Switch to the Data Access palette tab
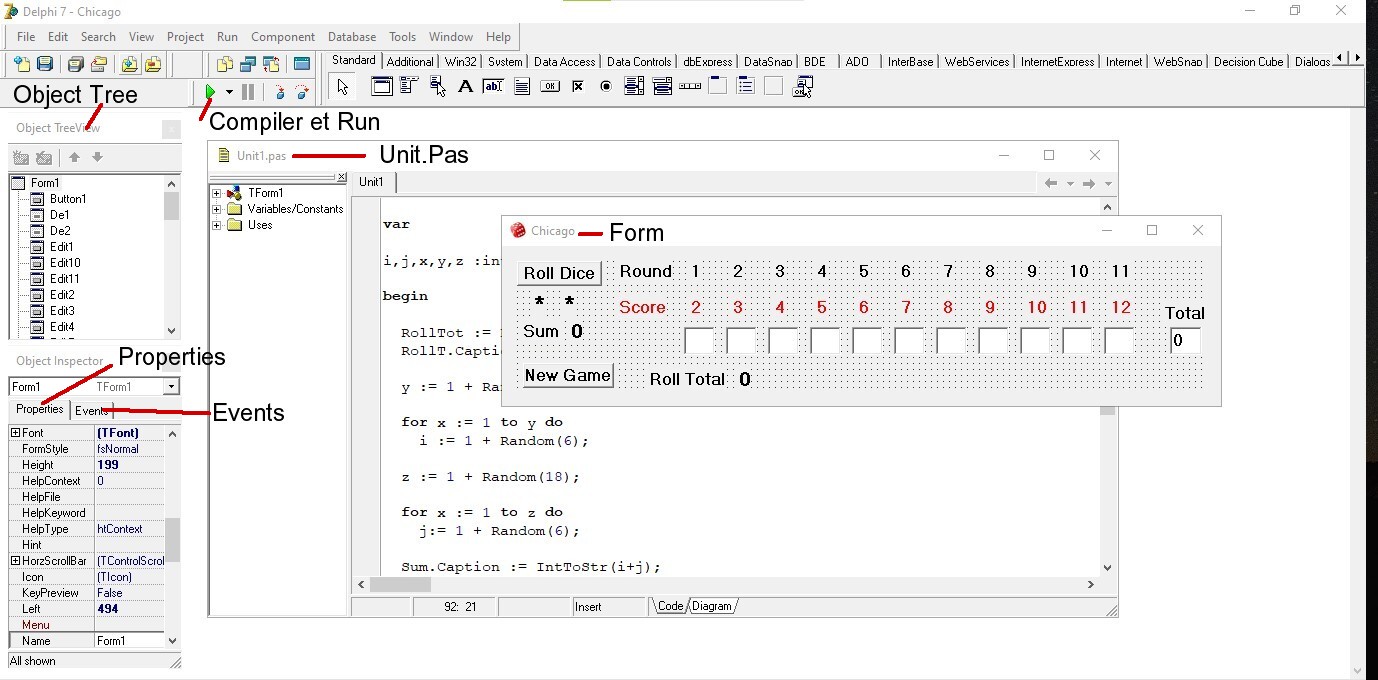 564,61
